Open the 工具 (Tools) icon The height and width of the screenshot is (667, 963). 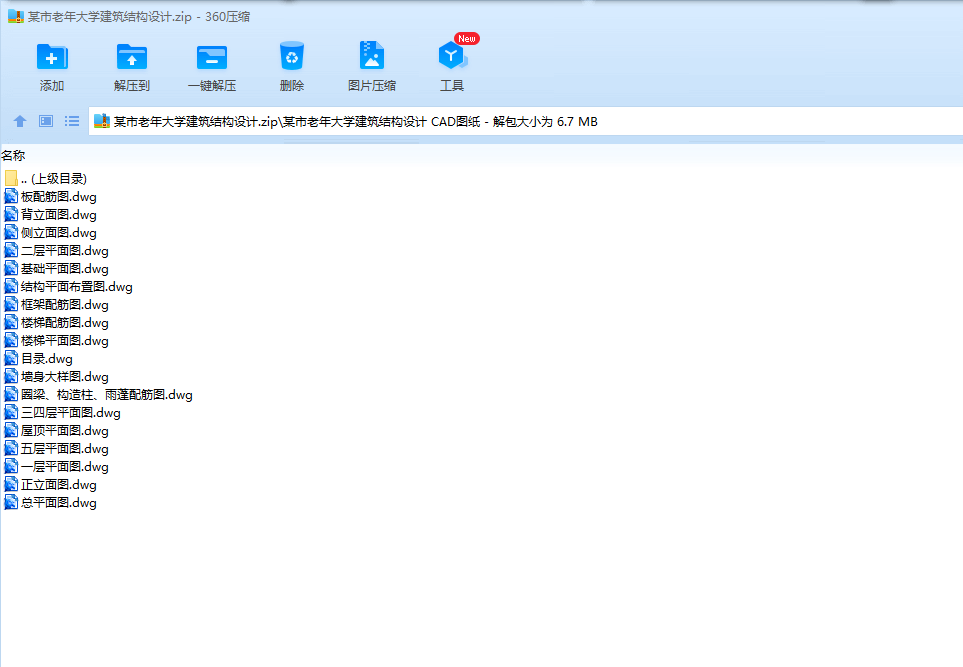pos(452,56)
